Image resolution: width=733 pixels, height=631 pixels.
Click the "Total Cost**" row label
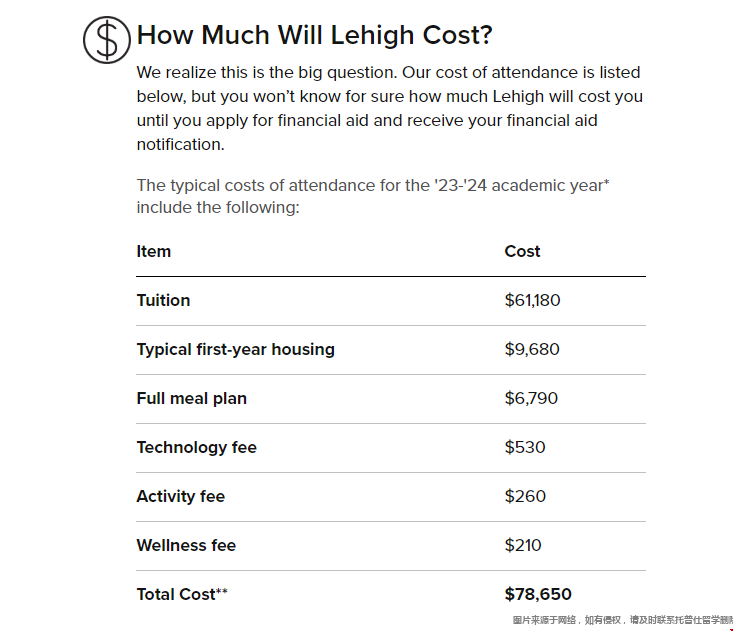[x=182, y=594]
